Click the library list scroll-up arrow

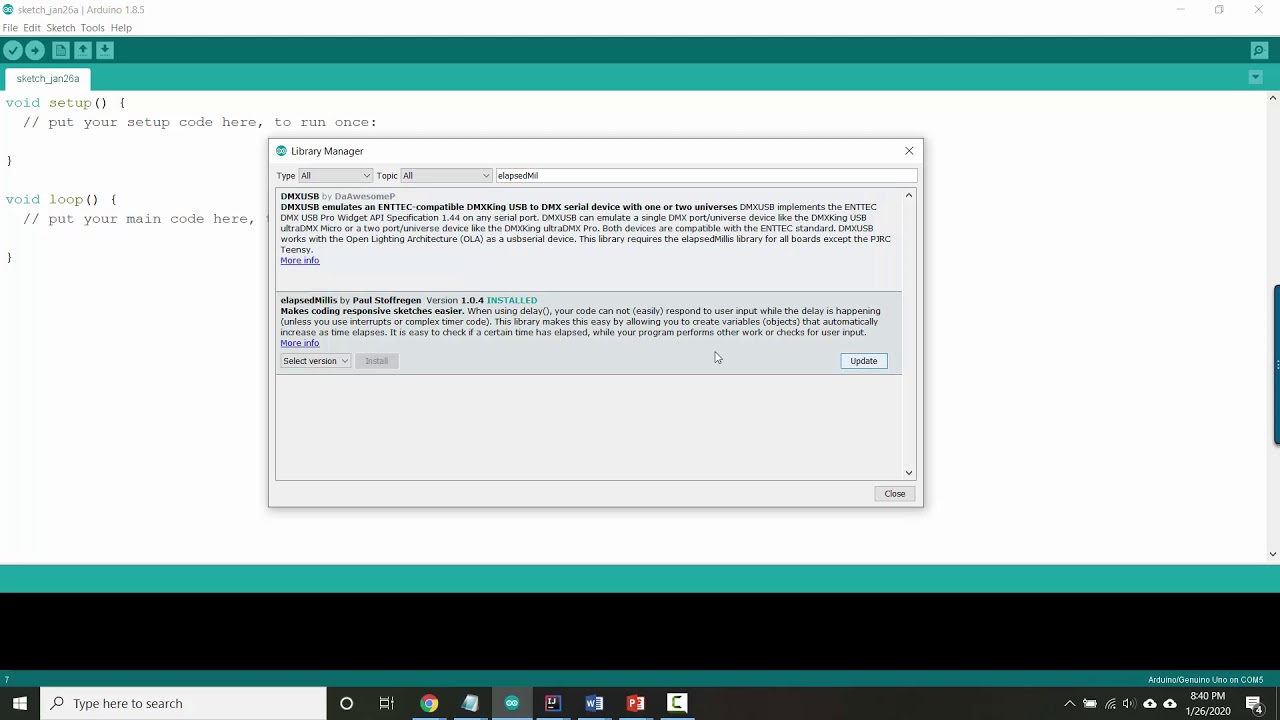(909, 196)
